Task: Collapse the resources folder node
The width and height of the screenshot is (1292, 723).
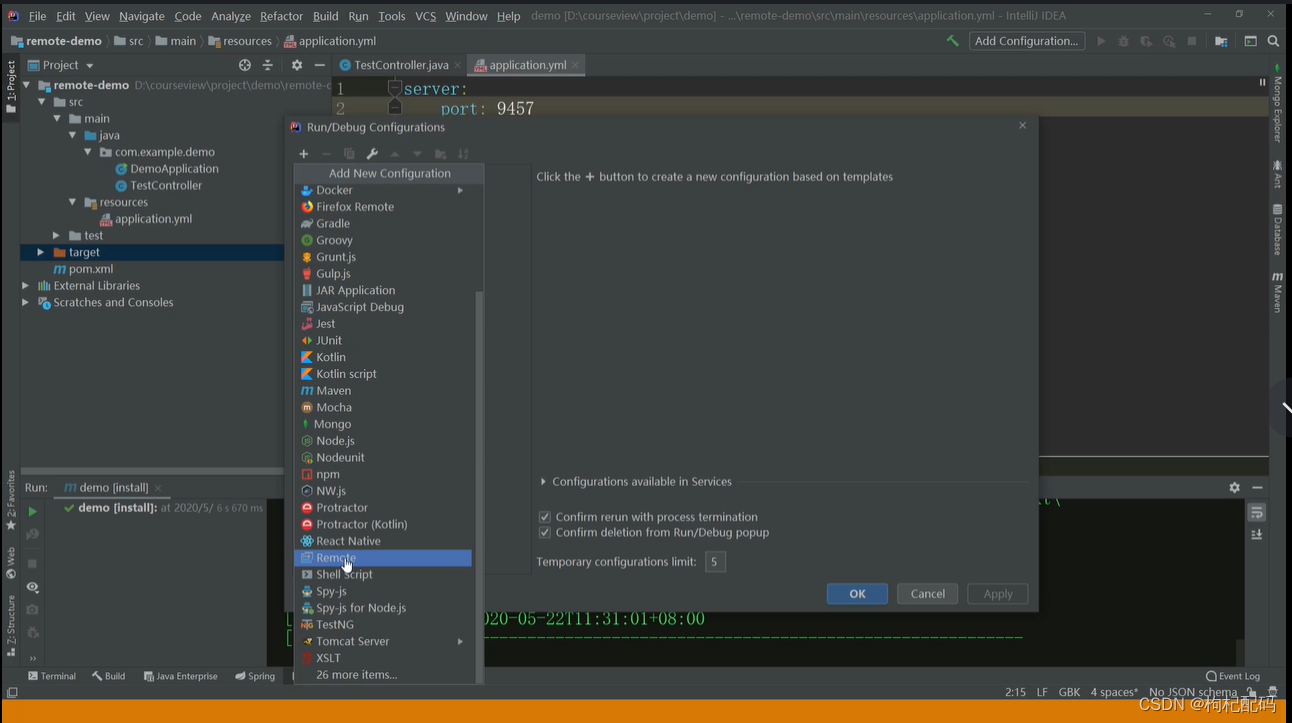Action: [72, 202]
